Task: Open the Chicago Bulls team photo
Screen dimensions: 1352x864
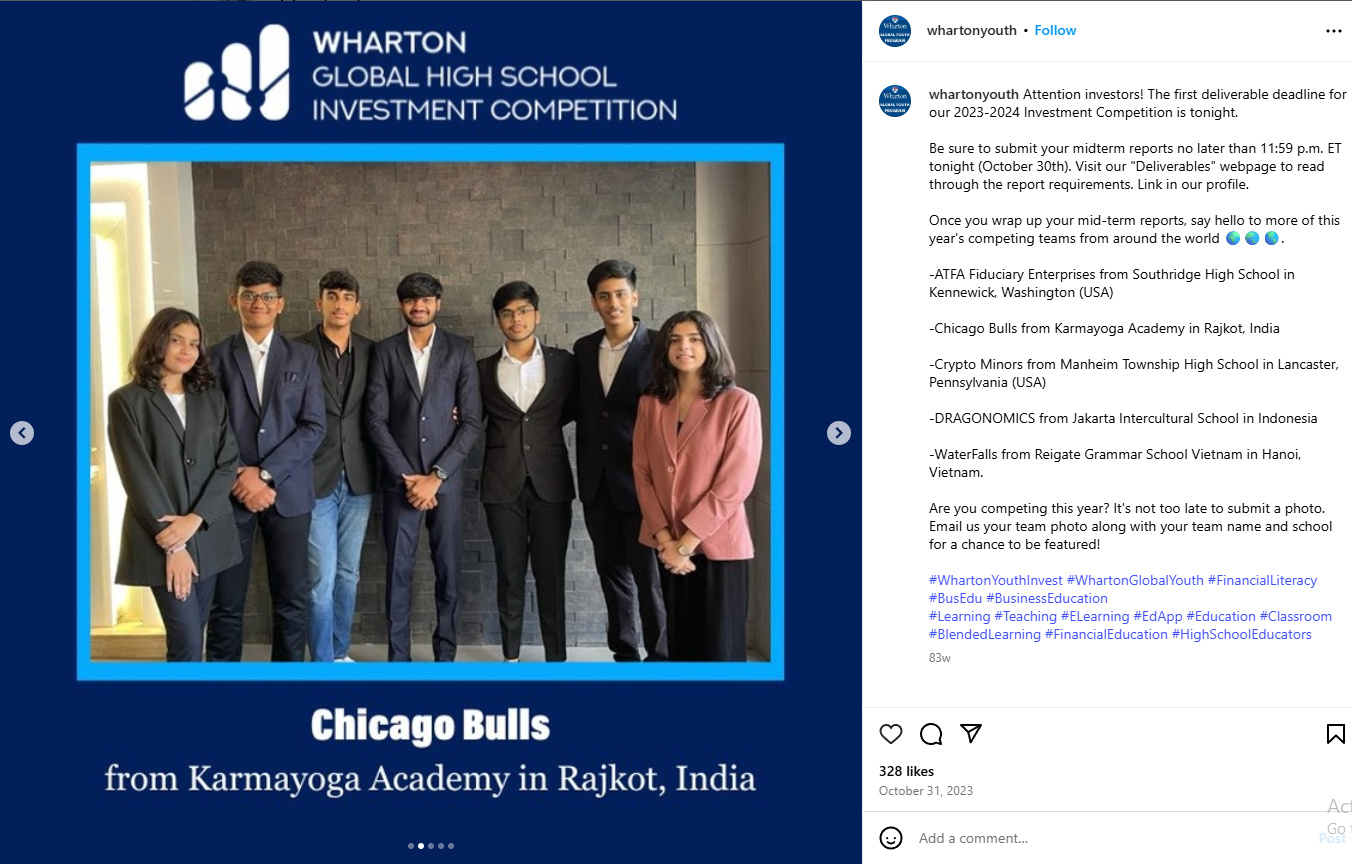Action: tap(430, 412)
